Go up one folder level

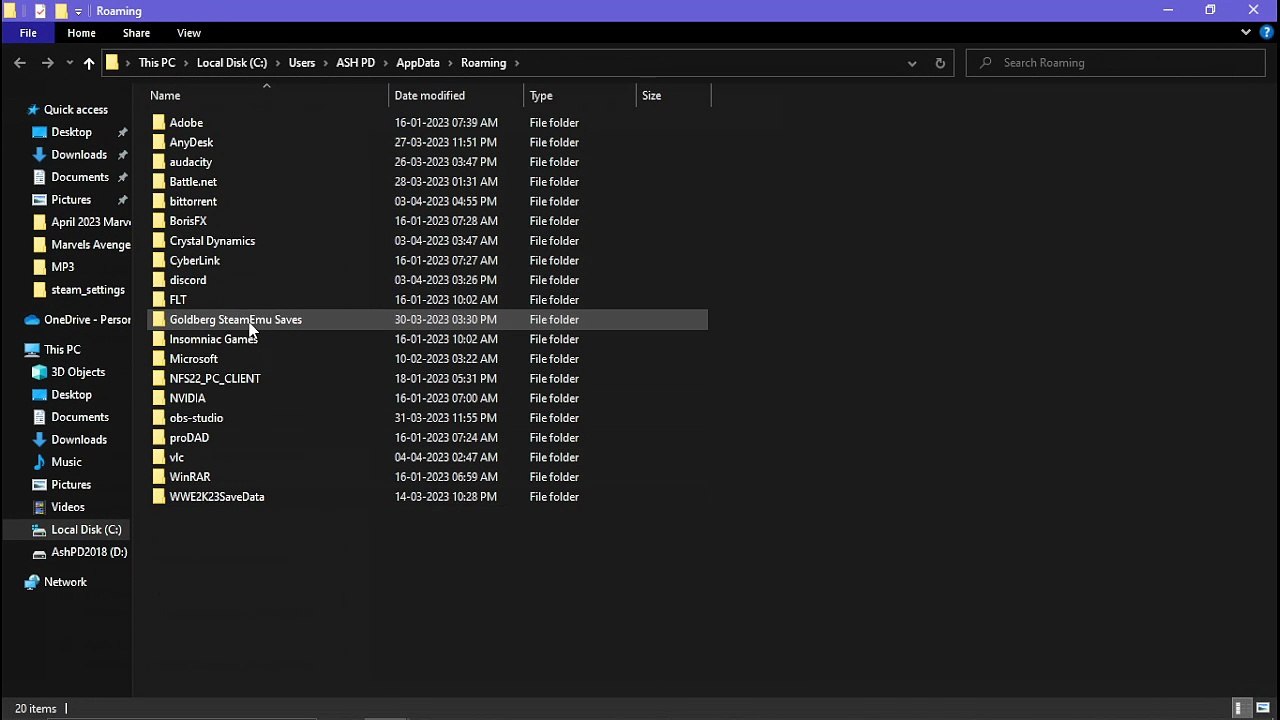point(89,63)
